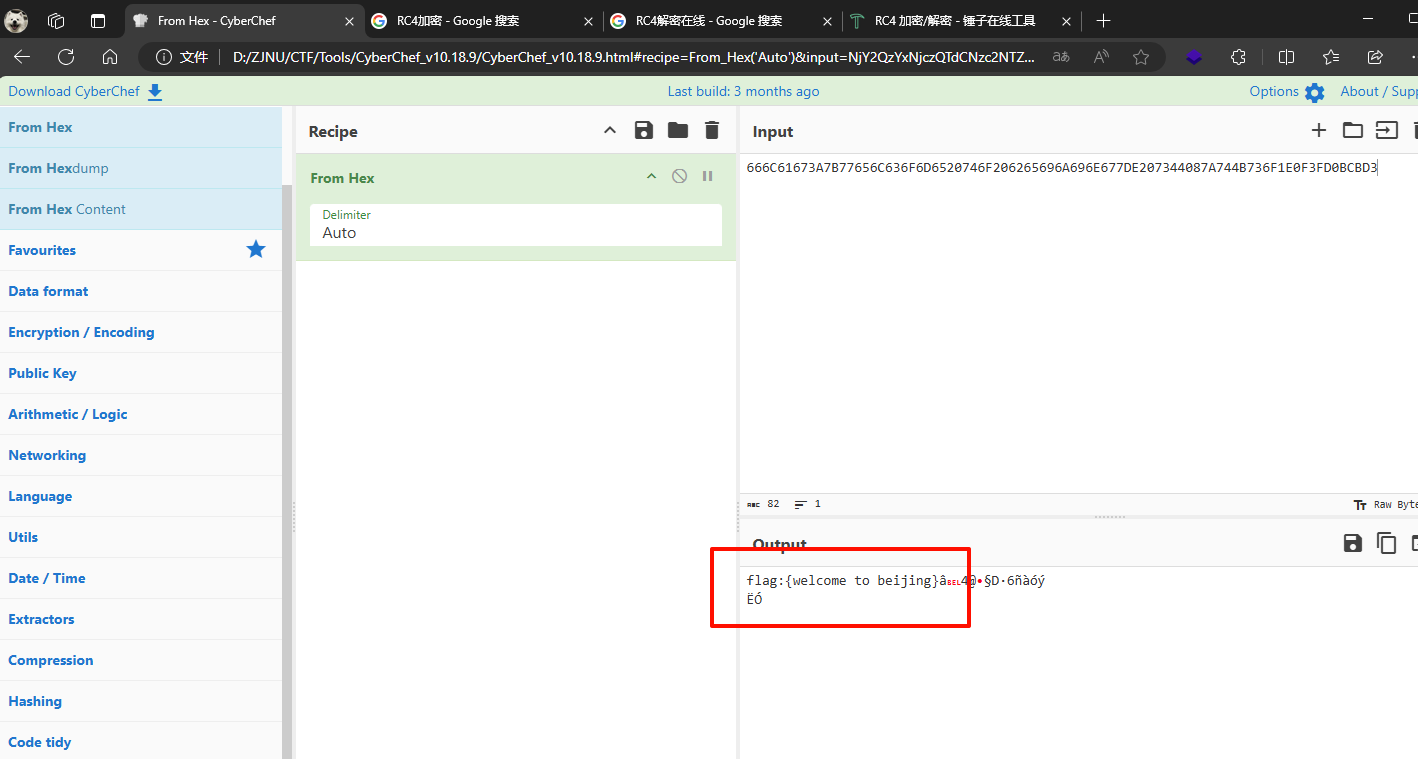Viewport: 1418px width, 759px height.
Task: Switch to RC4 加密/解密 tool tab
Action: point(950,21)
